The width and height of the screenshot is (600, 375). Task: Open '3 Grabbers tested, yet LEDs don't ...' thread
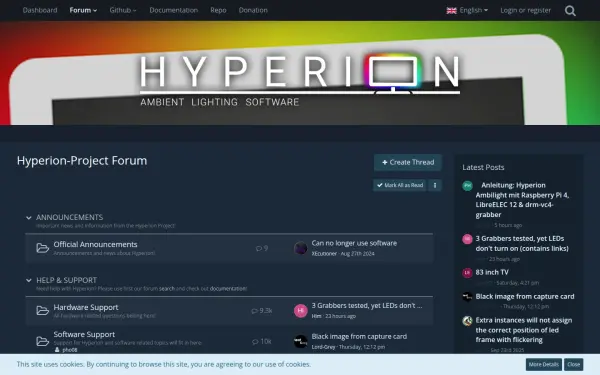(x=367, y=306)
